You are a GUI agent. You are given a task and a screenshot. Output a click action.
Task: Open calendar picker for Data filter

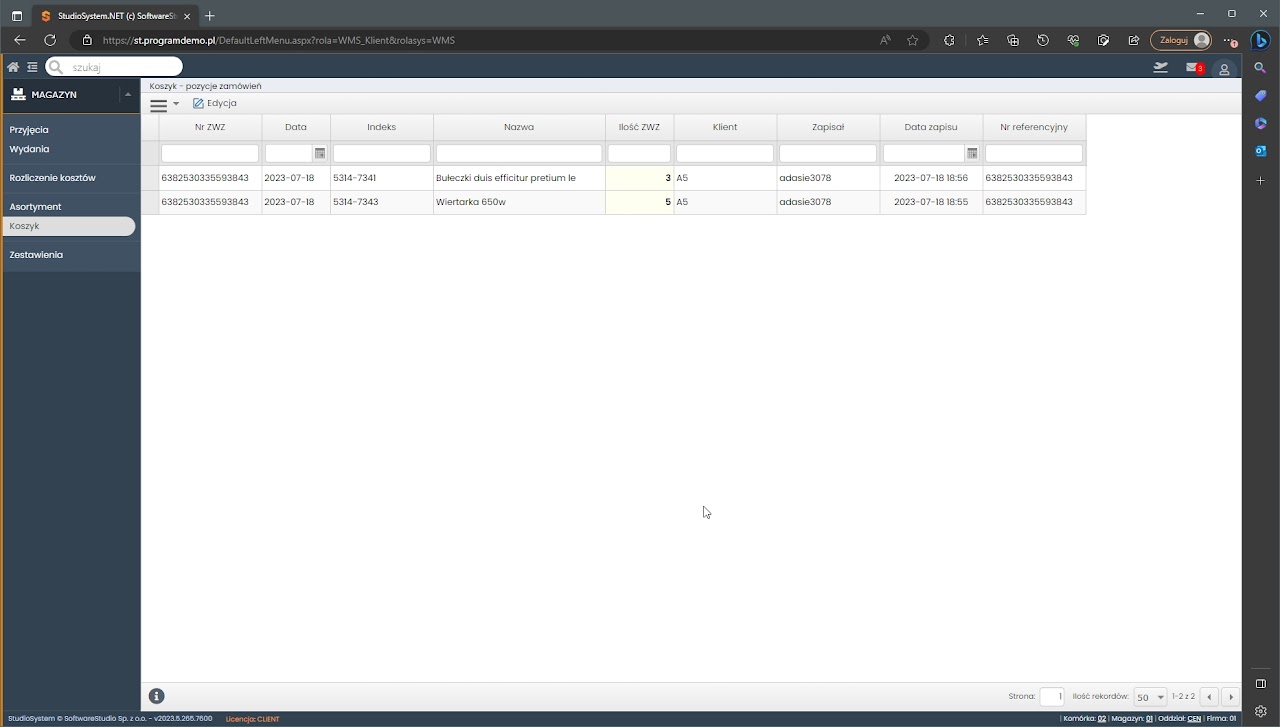click(x=320, y=153)
